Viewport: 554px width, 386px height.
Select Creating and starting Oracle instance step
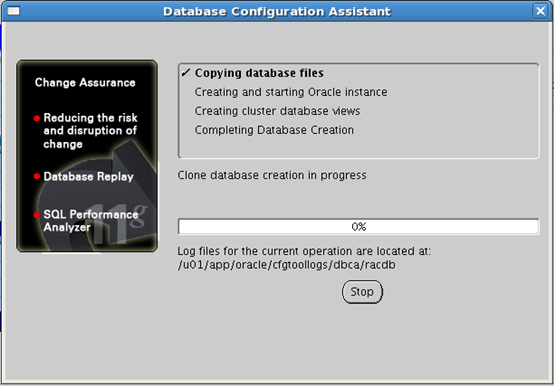(x=291, y=92)
